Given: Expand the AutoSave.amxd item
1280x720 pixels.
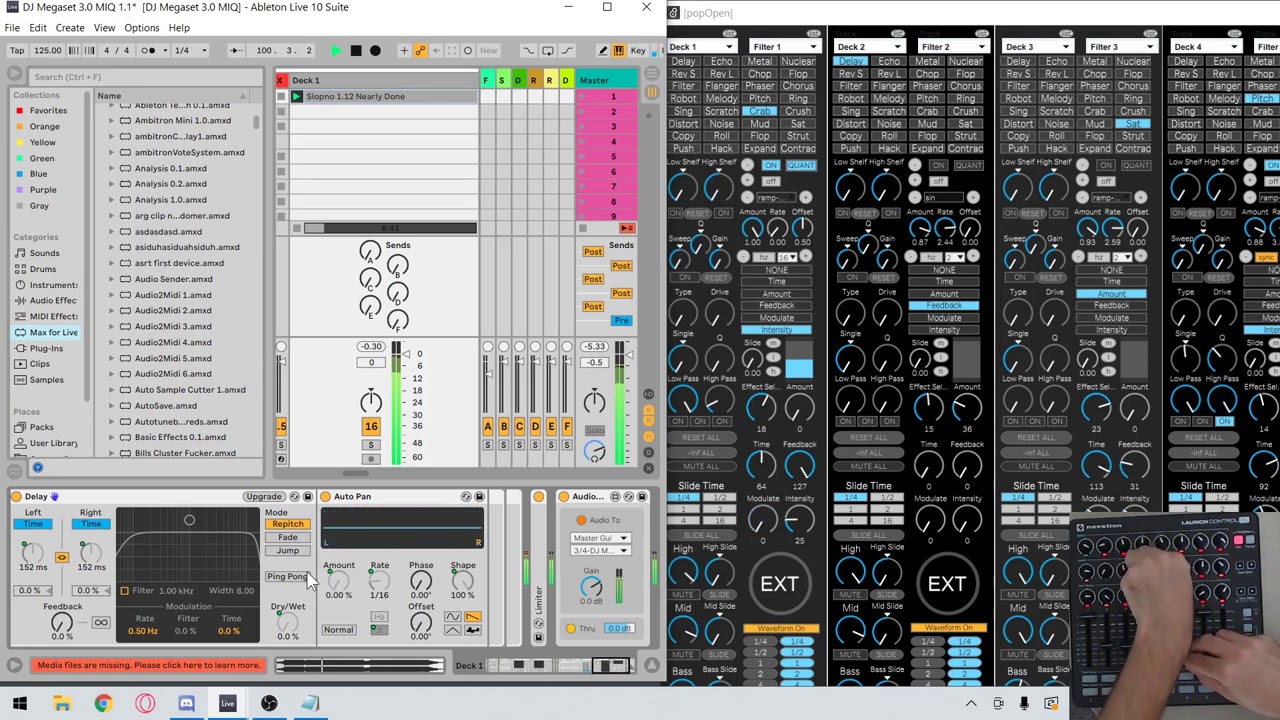Looking at the screenshot, I should tap(112, 406).
